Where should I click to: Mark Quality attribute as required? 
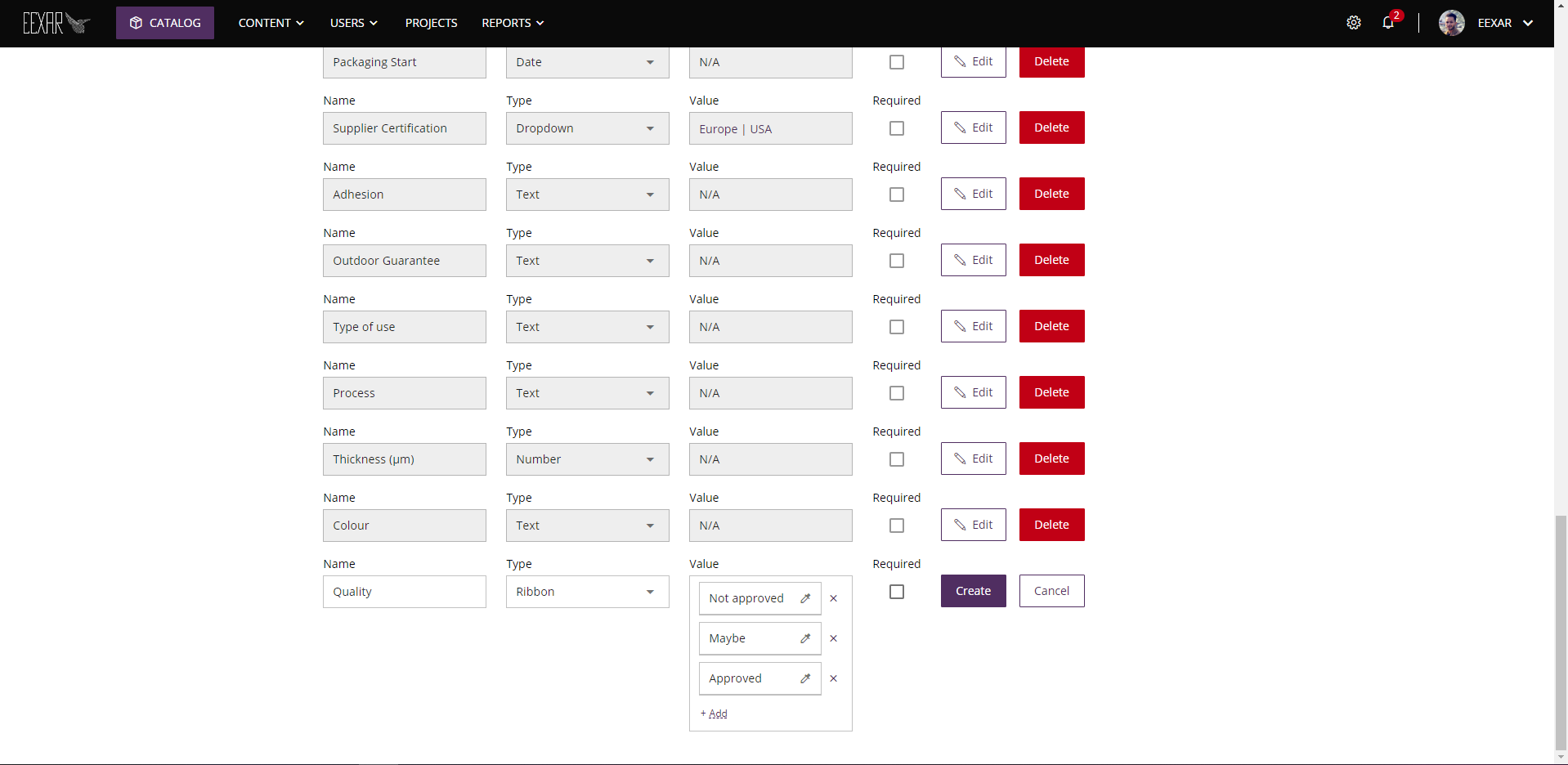(x=897, y=592)
